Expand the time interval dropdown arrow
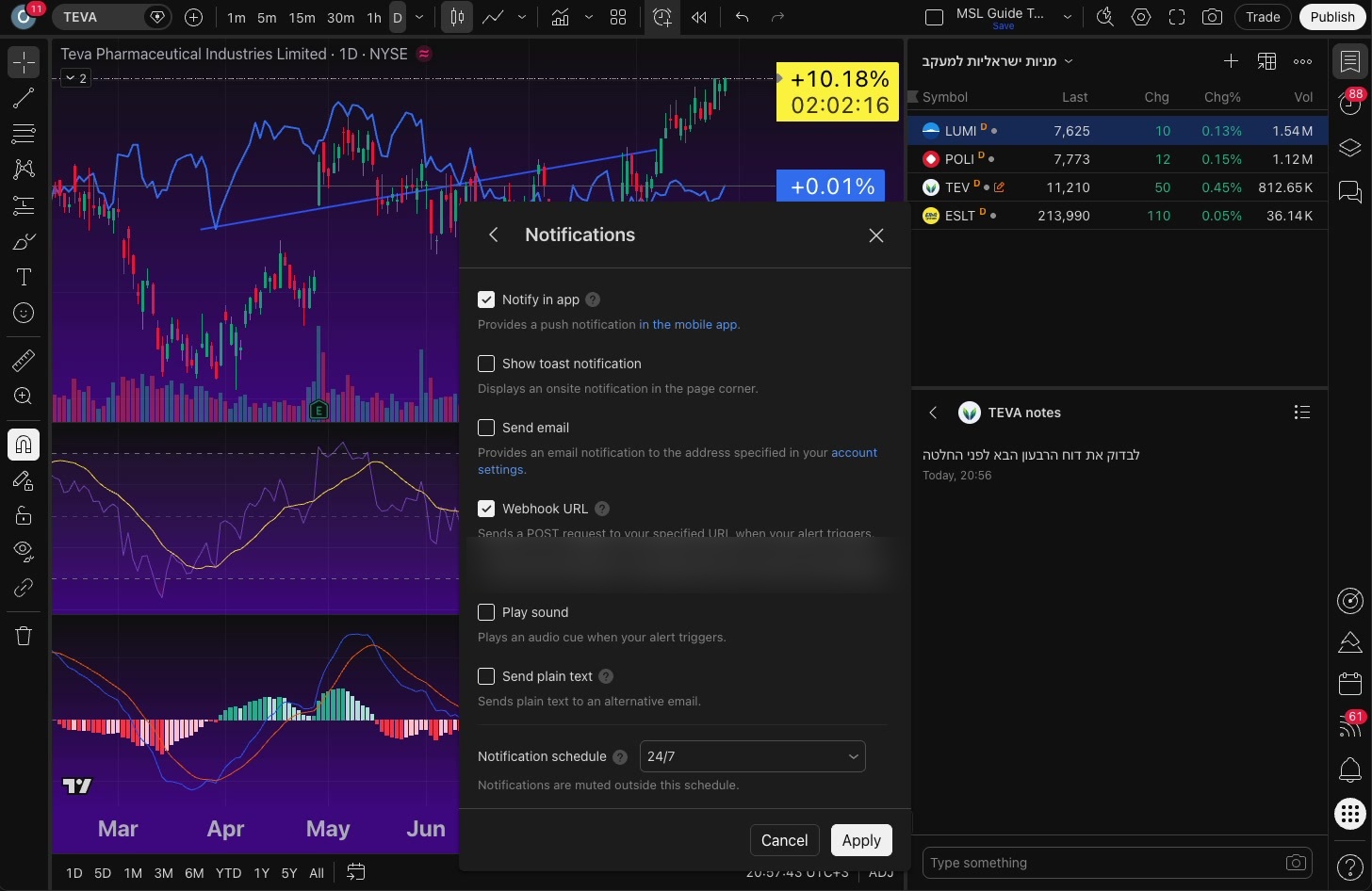1372x891 pixels. [x=419, y=17]
